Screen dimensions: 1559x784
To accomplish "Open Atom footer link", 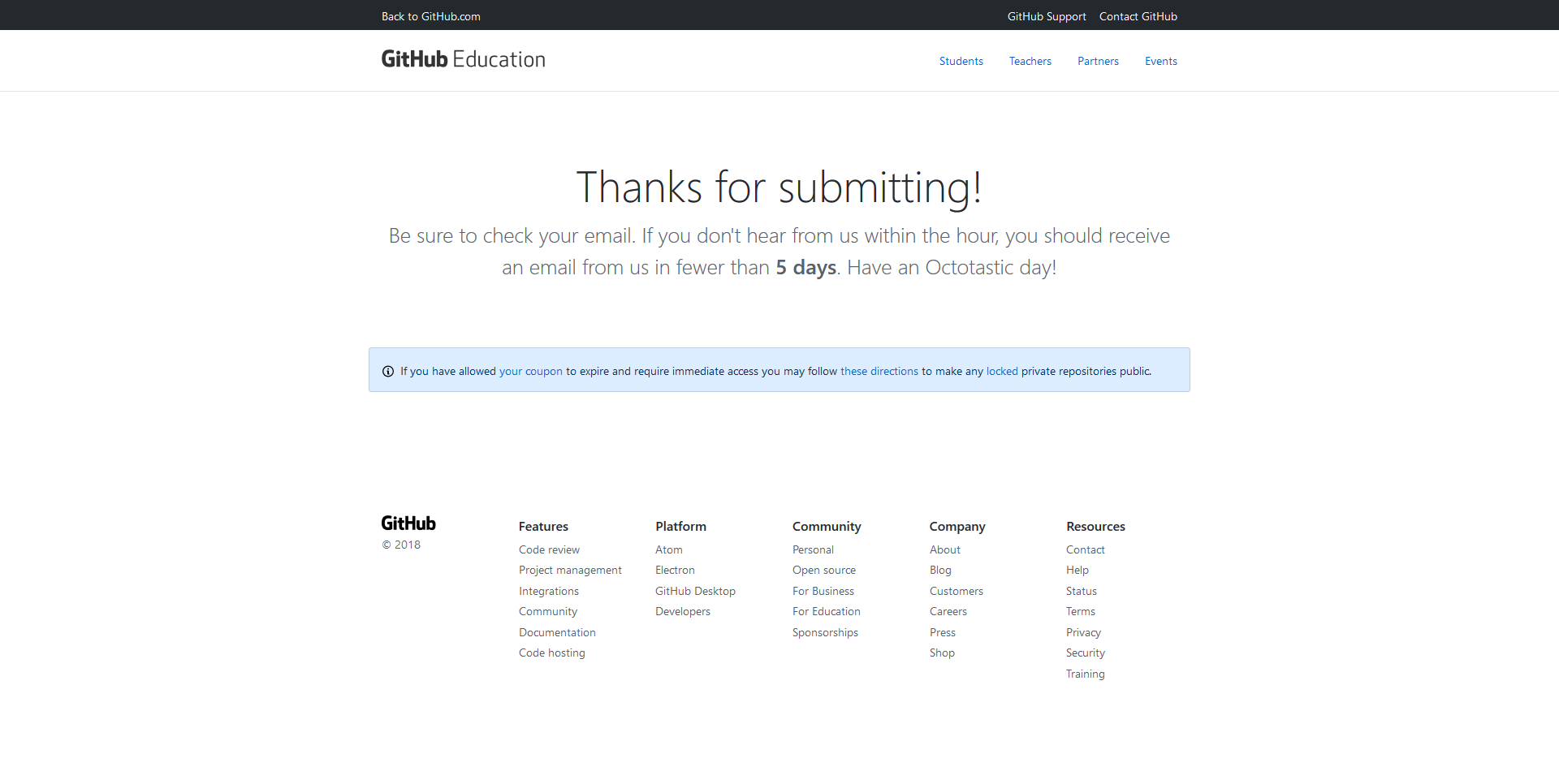I will point(669,549).
